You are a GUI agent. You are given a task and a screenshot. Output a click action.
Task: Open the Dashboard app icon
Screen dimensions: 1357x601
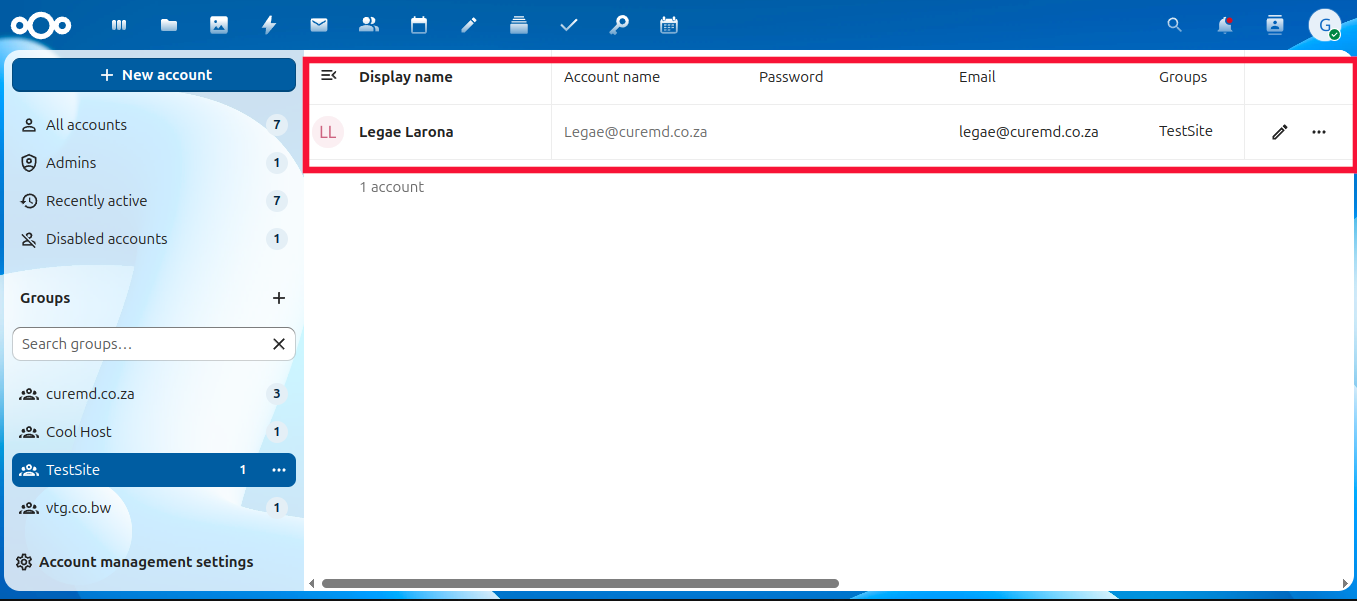click(x=119, y=25)
